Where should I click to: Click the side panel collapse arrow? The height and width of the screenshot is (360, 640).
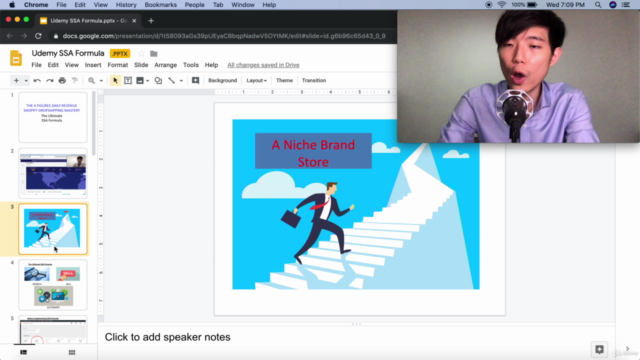(x=627, y=349)
